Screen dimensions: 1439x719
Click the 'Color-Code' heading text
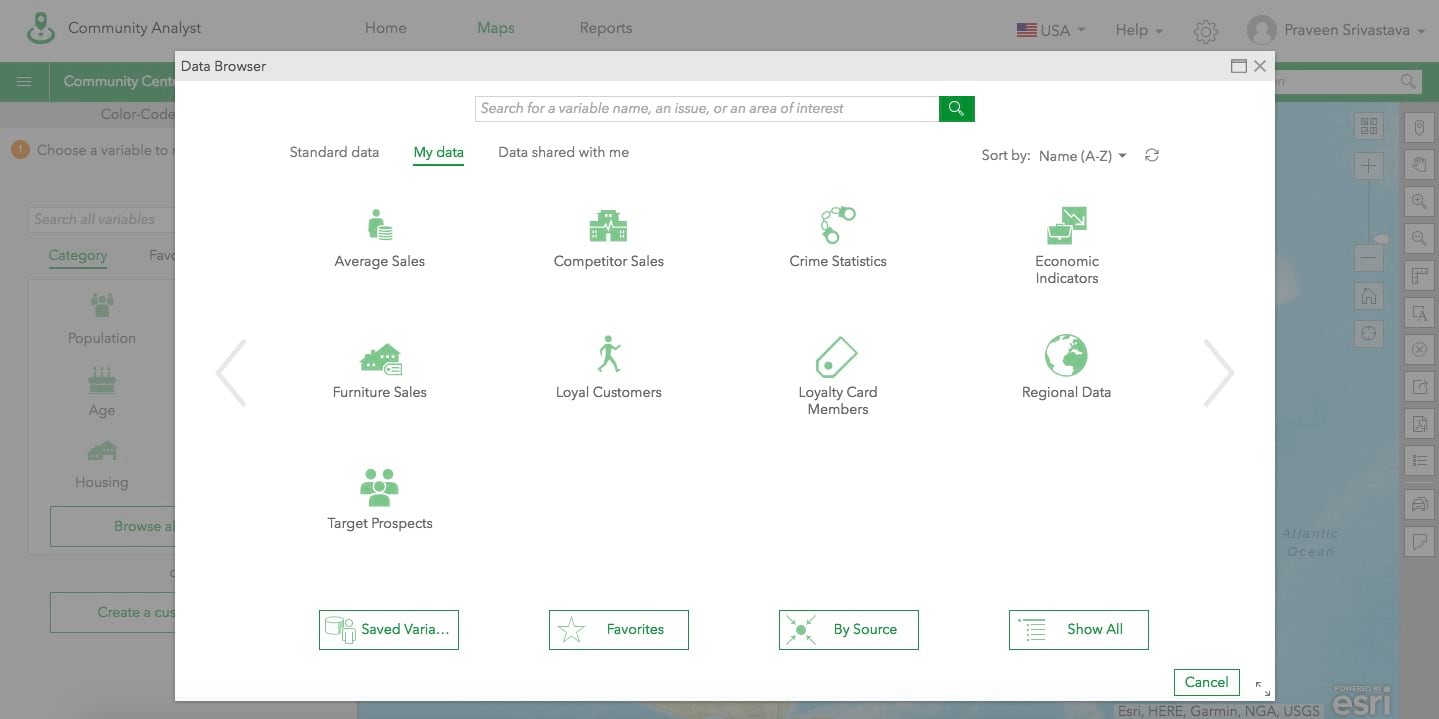(138, 114)
